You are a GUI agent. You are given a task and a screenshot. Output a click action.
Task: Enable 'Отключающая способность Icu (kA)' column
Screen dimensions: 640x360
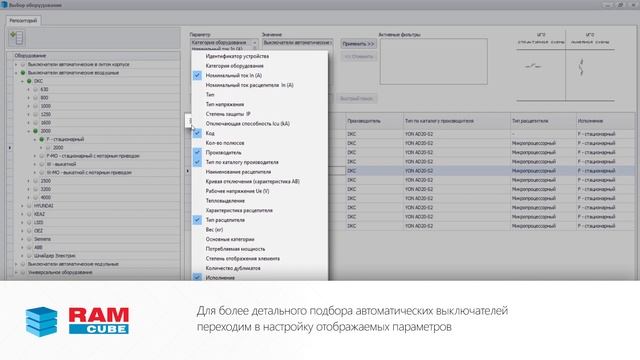[248, 123]
